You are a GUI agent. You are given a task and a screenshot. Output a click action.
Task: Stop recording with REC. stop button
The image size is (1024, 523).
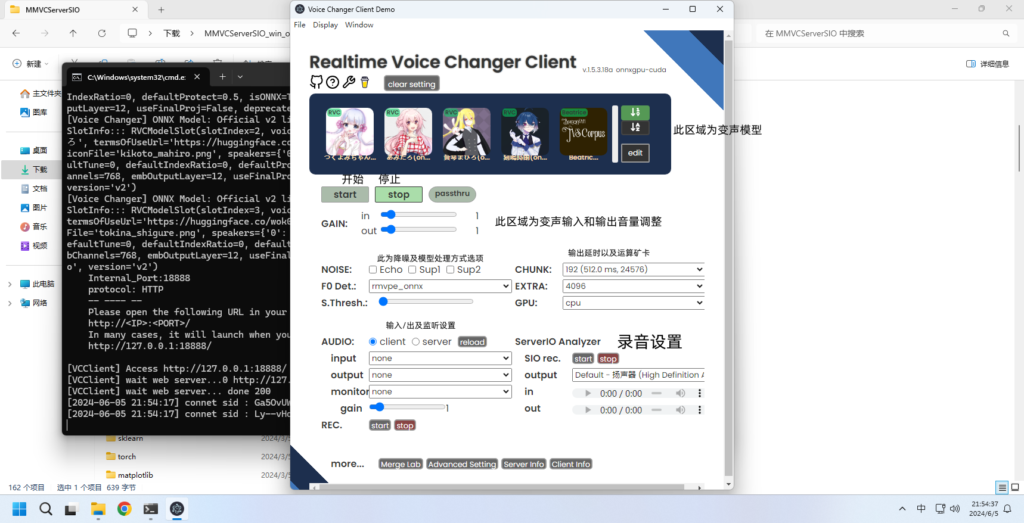pos(405,426)
